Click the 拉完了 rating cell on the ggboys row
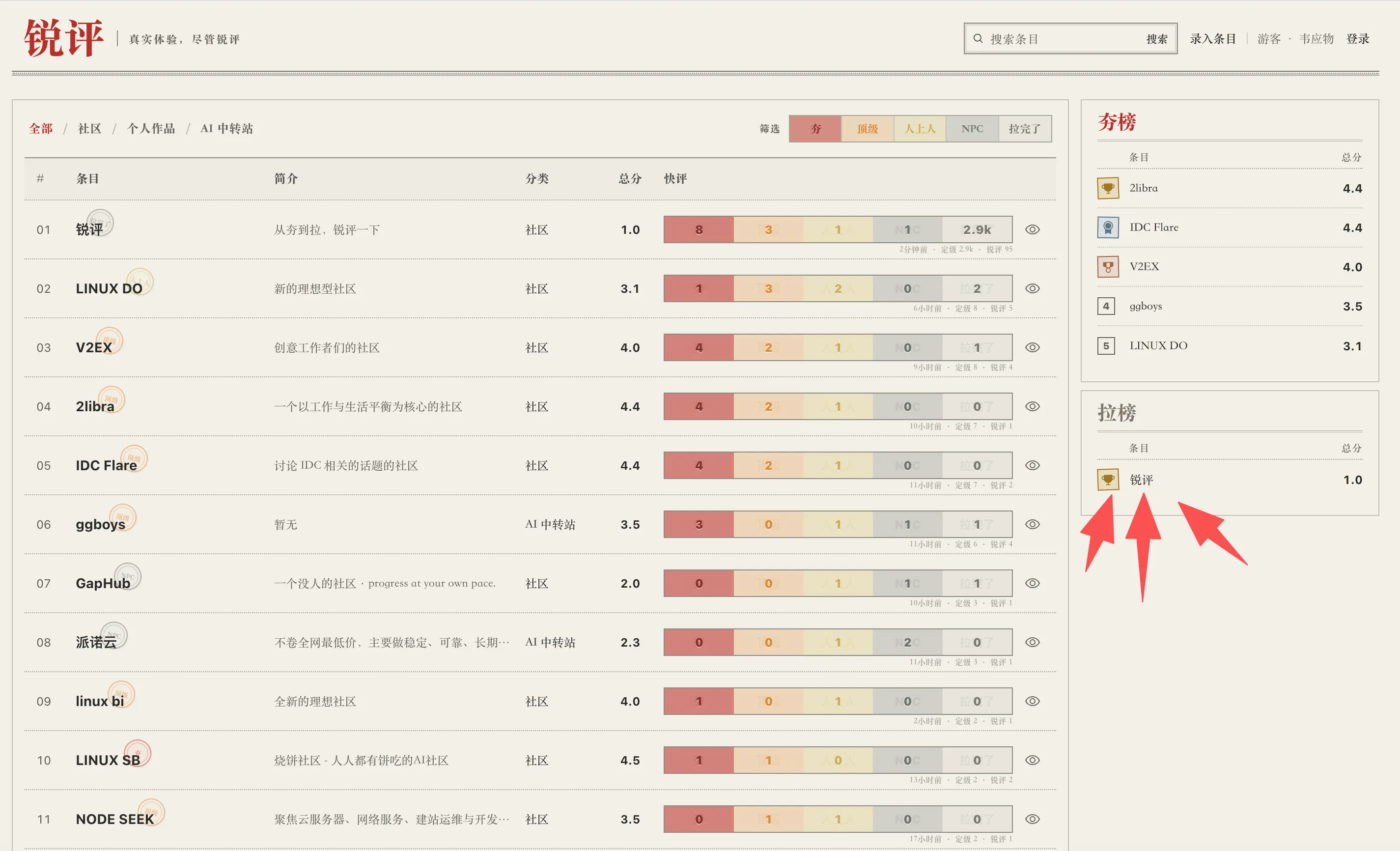Viewport: 1400px width, 851px height. click(x=977, y=524)
